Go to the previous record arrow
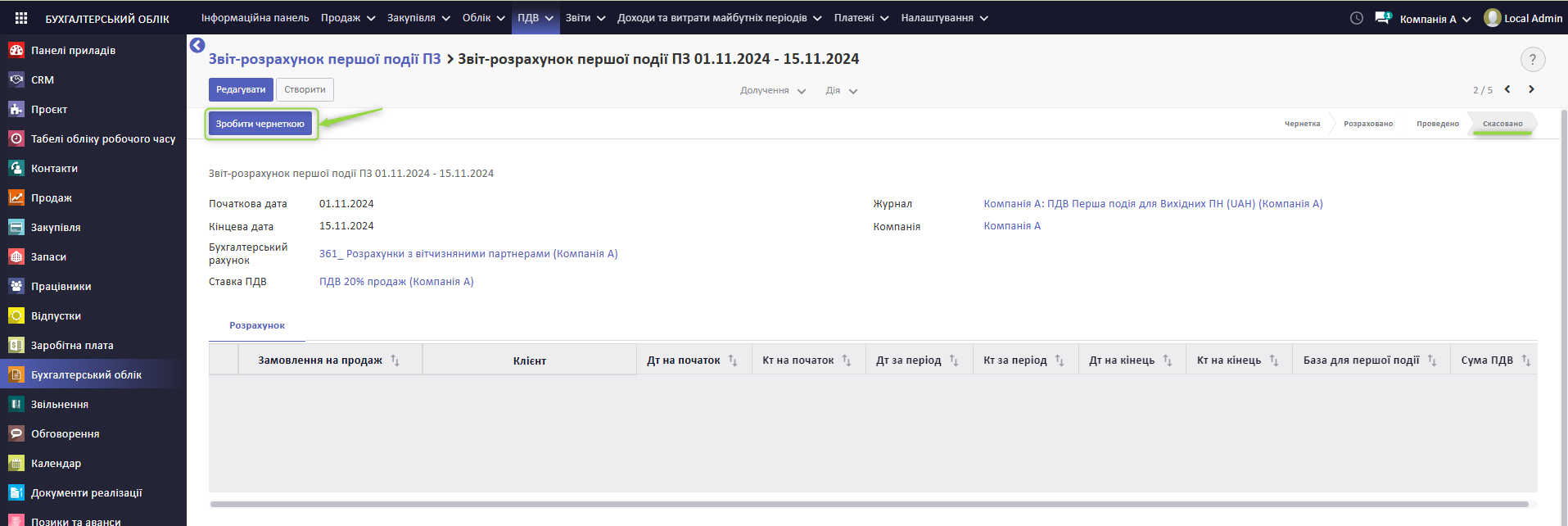The height and width of the screenshot is (526, 1568). click(x=1507, y=89)
